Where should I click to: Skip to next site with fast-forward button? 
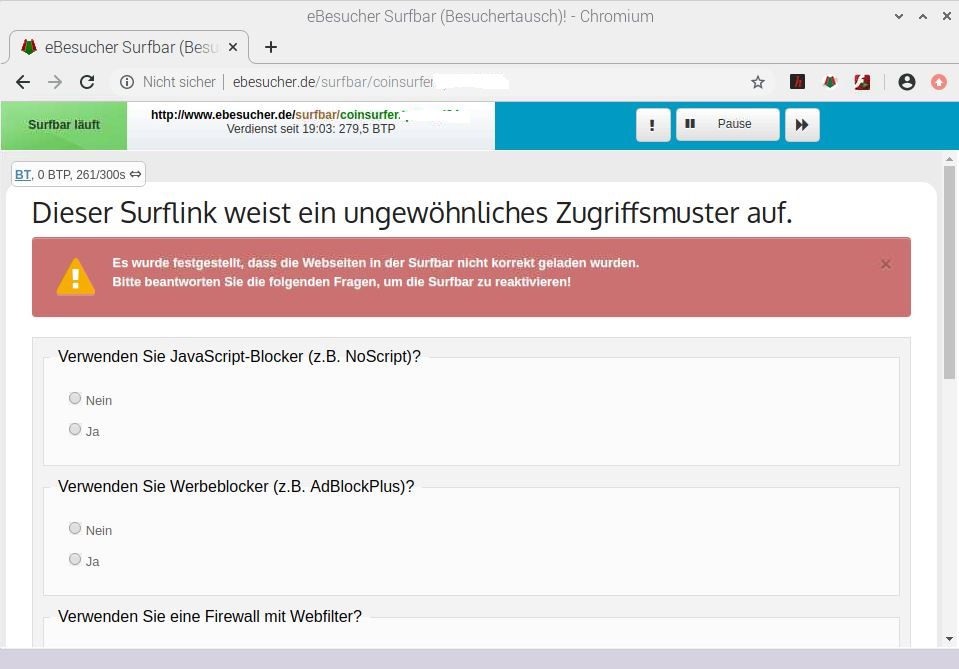tap(802, 125)
